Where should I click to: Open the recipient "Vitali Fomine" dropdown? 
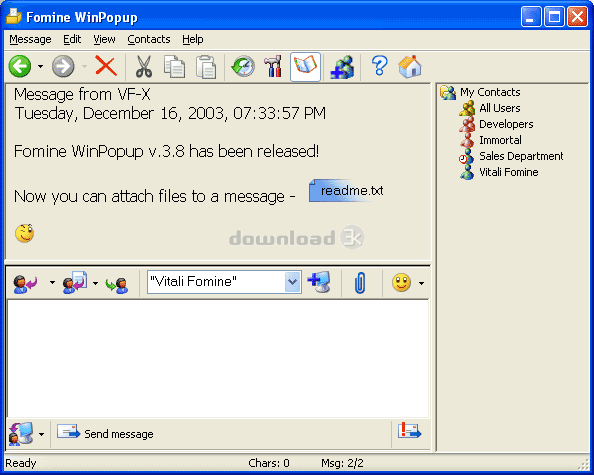point(292,282)
